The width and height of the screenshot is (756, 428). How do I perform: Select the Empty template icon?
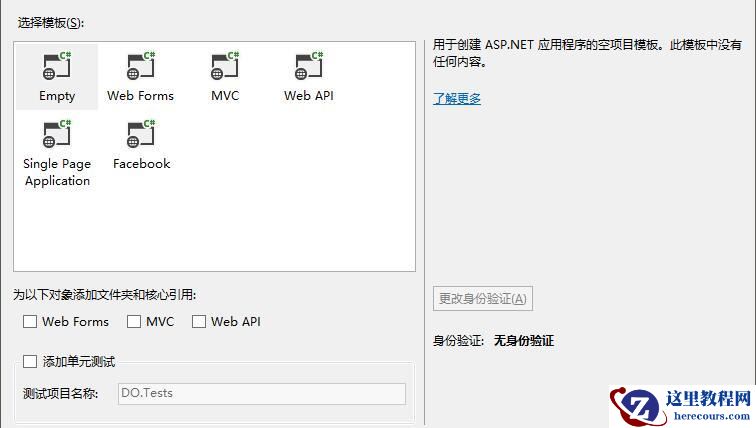click(57, 66)
